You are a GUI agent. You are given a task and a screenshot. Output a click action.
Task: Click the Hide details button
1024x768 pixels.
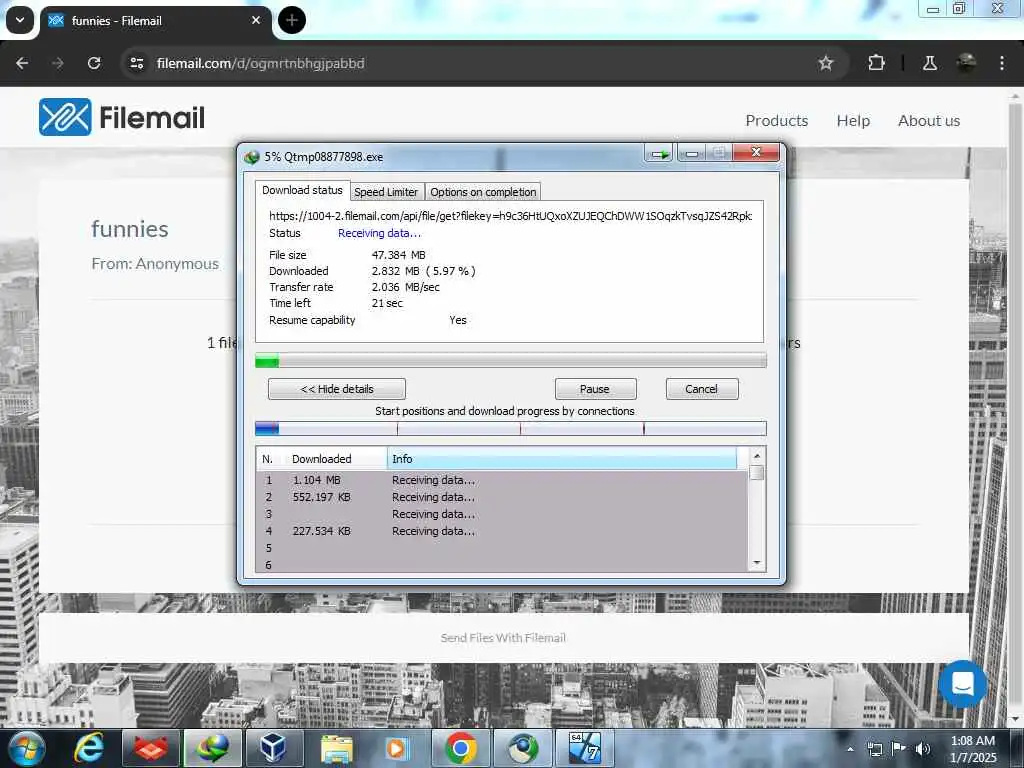pos(337,389)
